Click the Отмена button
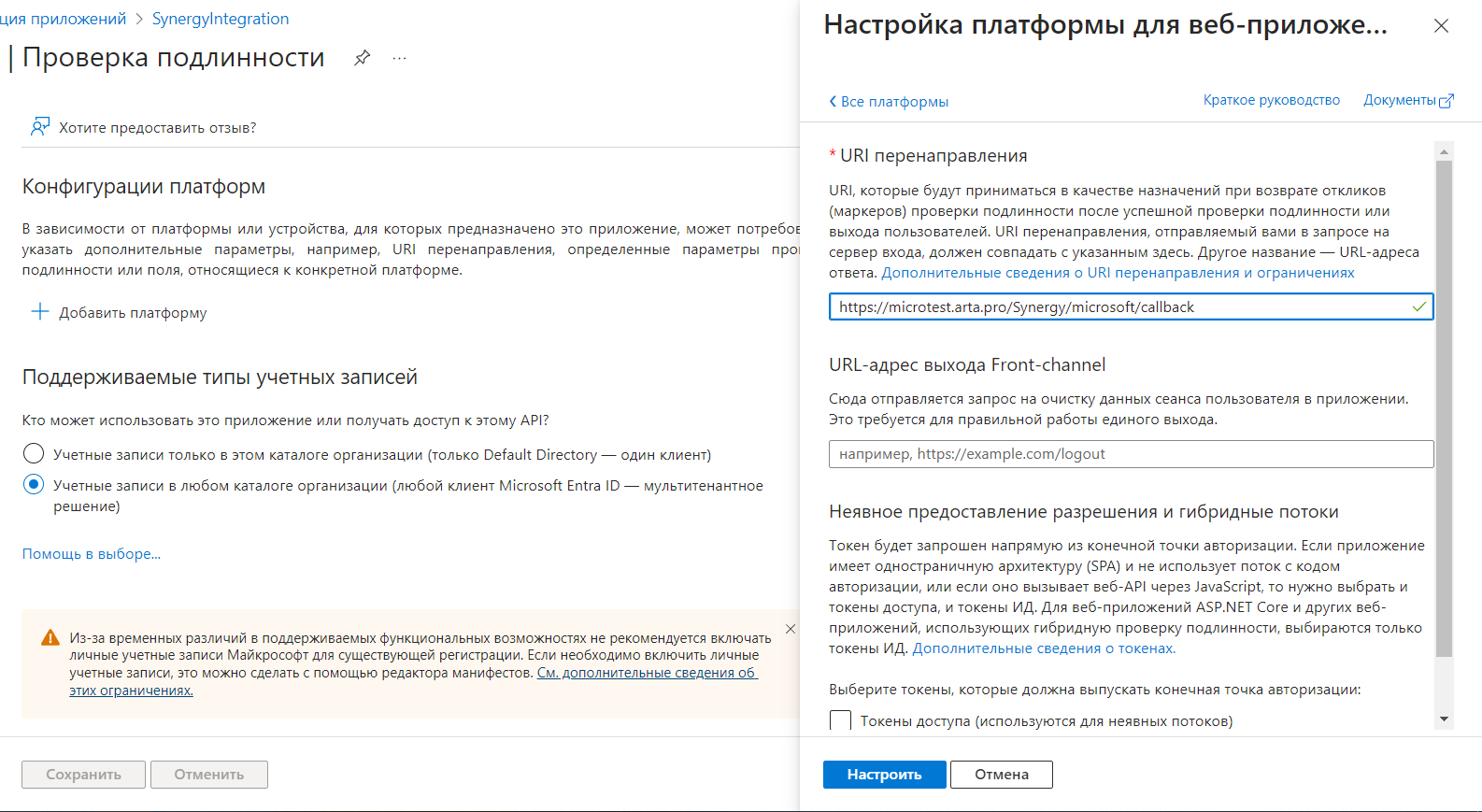 click(x=1002, y=775)
